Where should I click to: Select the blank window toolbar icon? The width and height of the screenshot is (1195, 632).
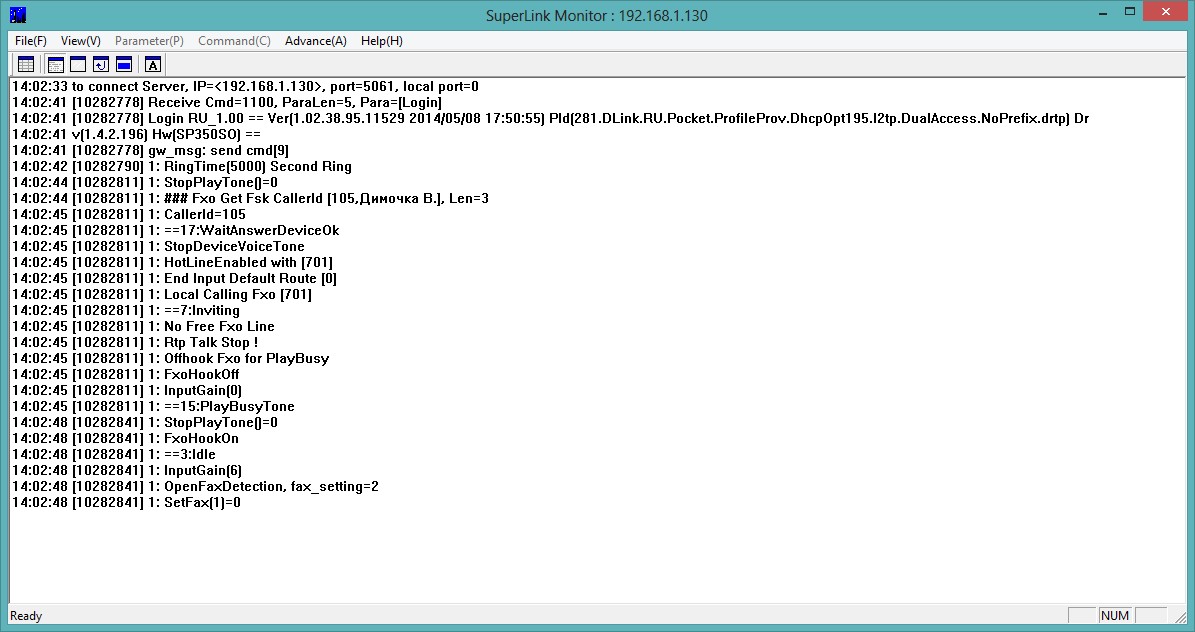(78, 65)
